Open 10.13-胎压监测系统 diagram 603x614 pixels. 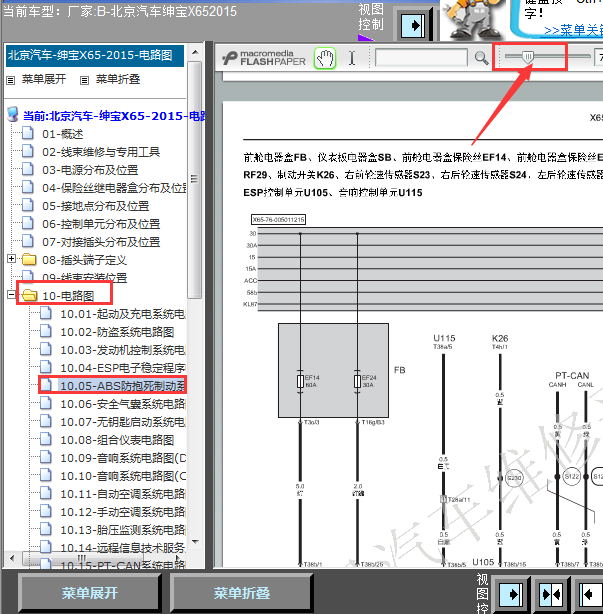click(123, 530)
